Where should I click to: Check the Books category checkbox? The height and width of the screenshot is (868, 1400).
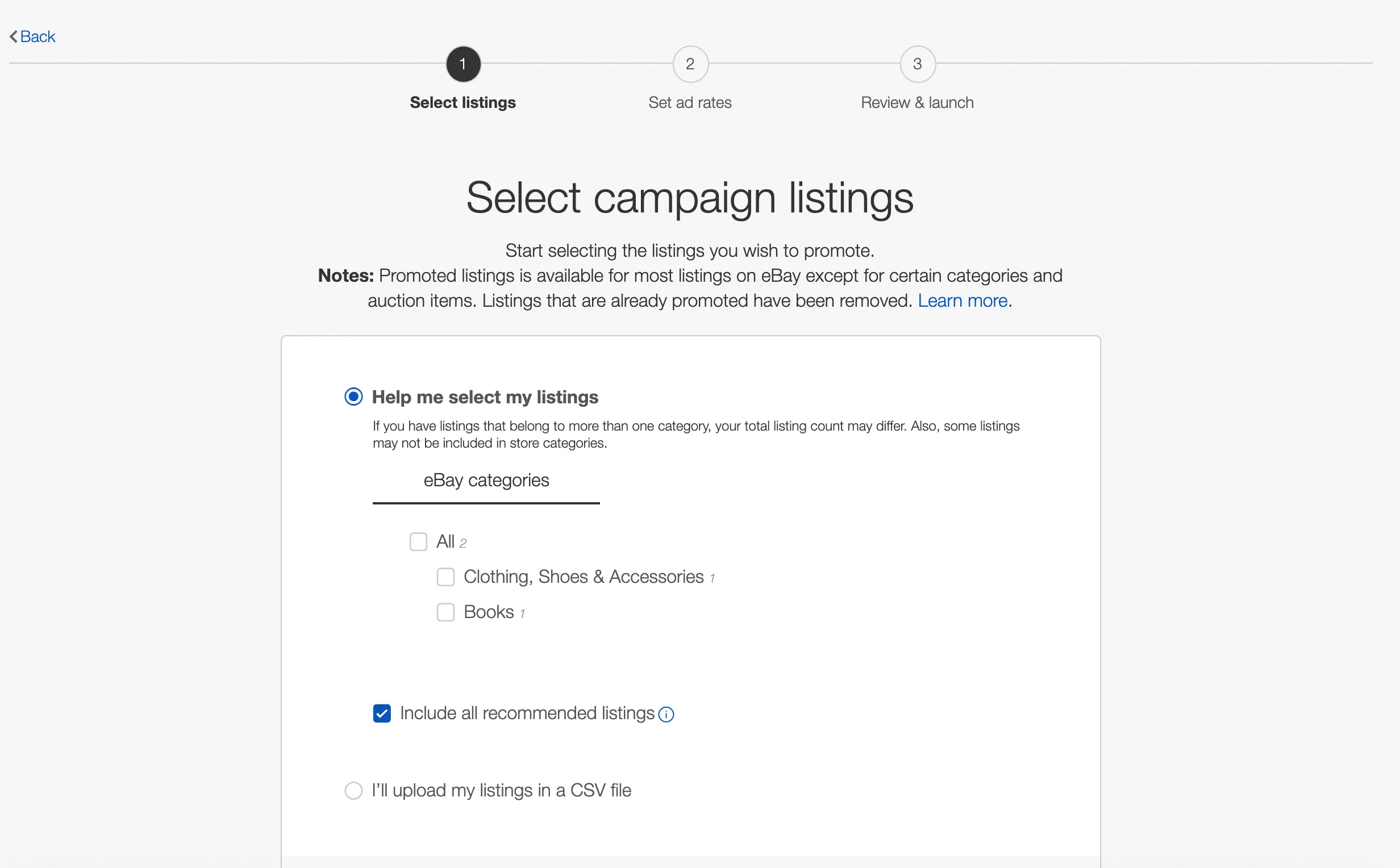pos(445,612)
